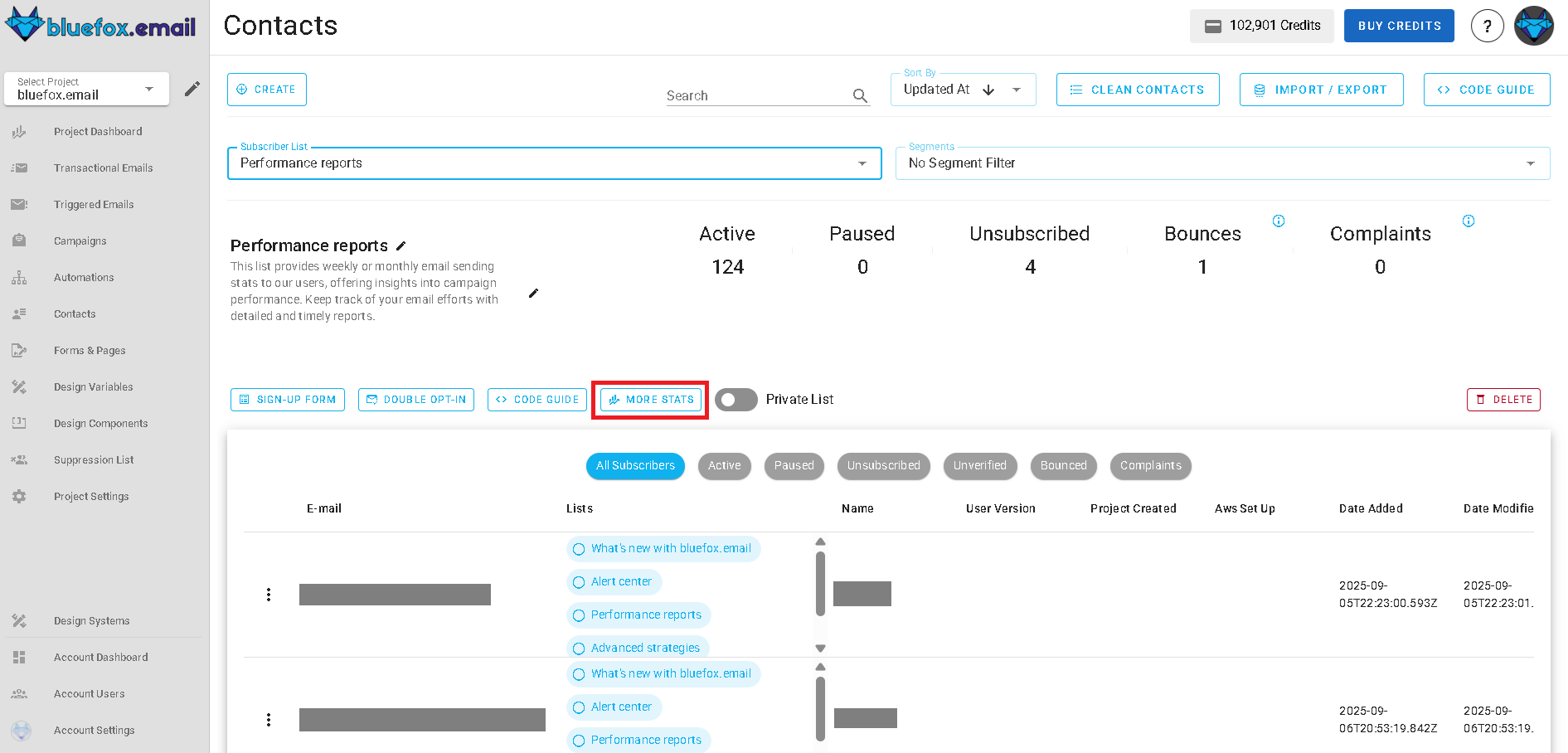
Task: Click the Triggered Emails envelope icon
Action: pyautogui.click(x=19, y=204)
